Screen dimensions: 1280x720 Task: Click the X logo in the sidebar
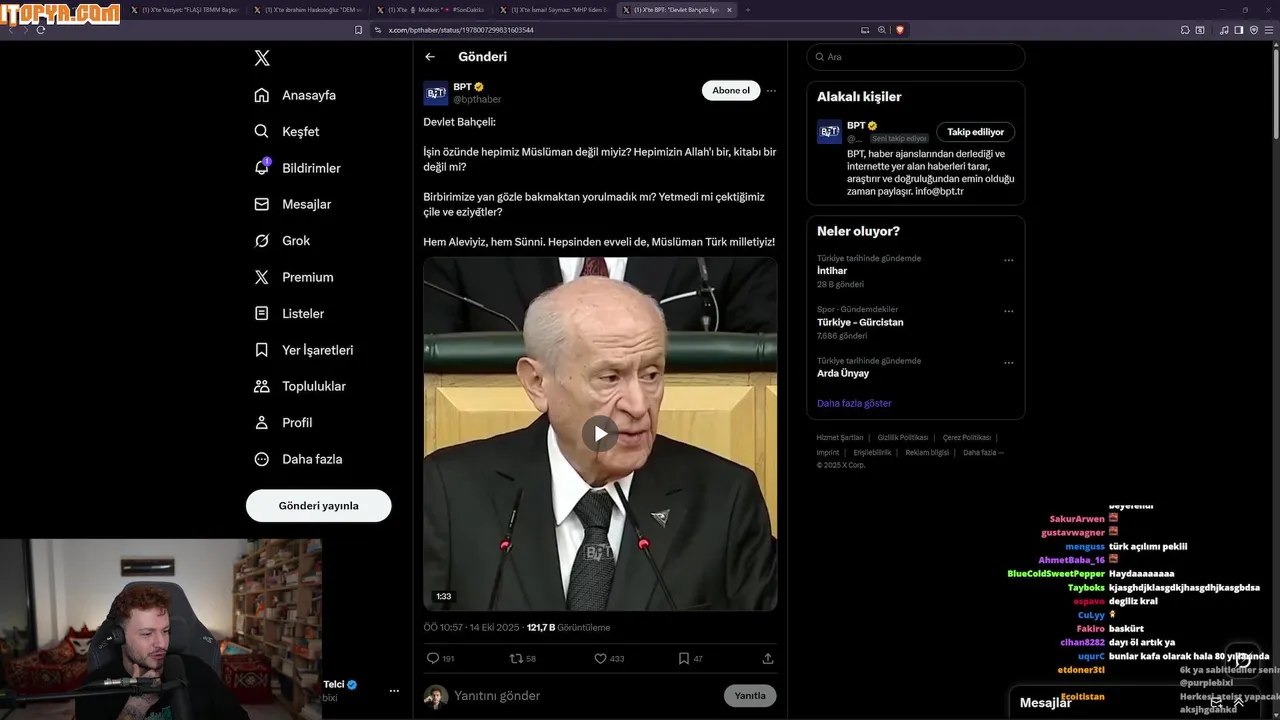click(262, 58)
